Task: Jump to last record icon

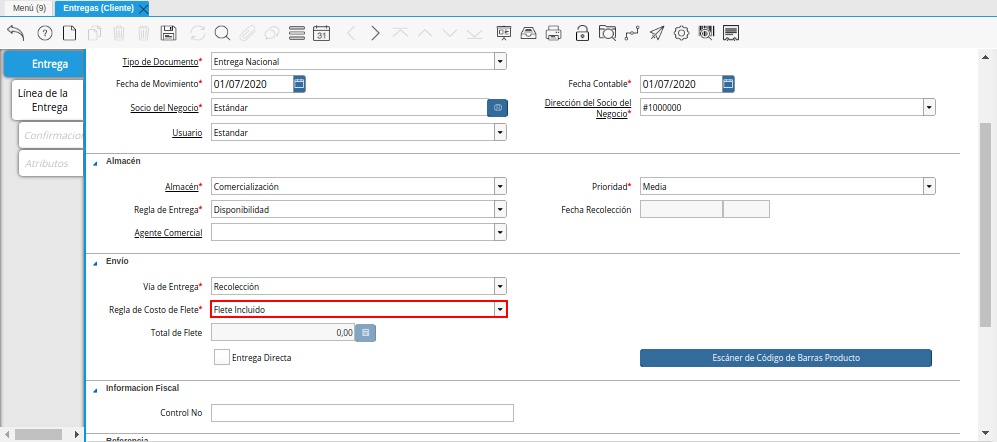Action: click(474, 33)
